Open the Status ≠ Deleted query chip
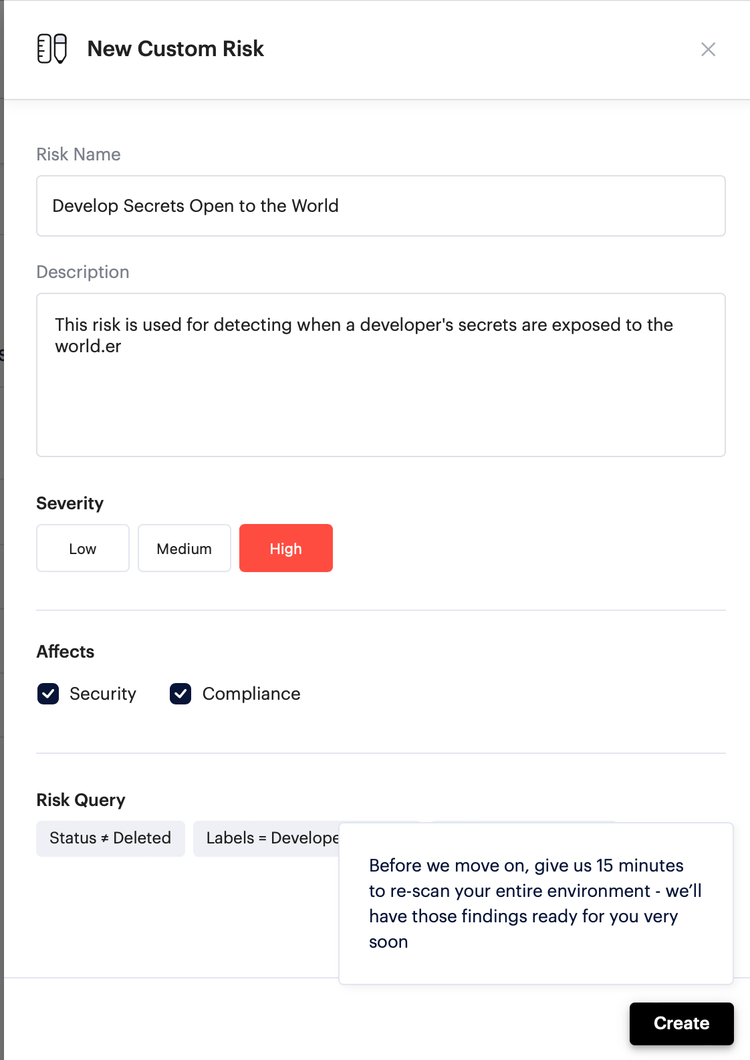The image size is (750, 1060). pyautogui.click(x=110, y=838)
